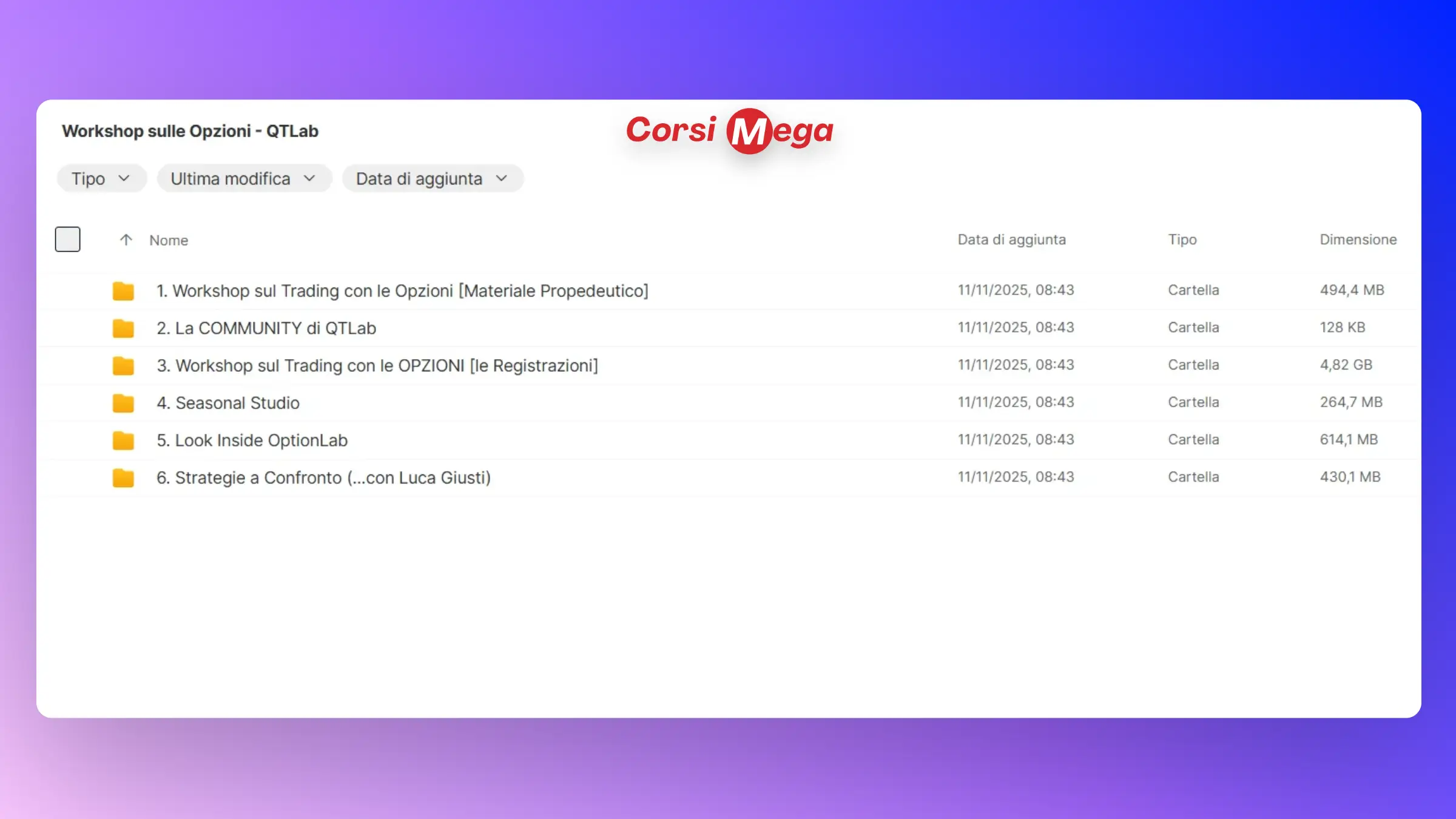Open the 4. Seasonal Studio folder name
This screenshot has width=1456, height=819.
pos(228,403)
